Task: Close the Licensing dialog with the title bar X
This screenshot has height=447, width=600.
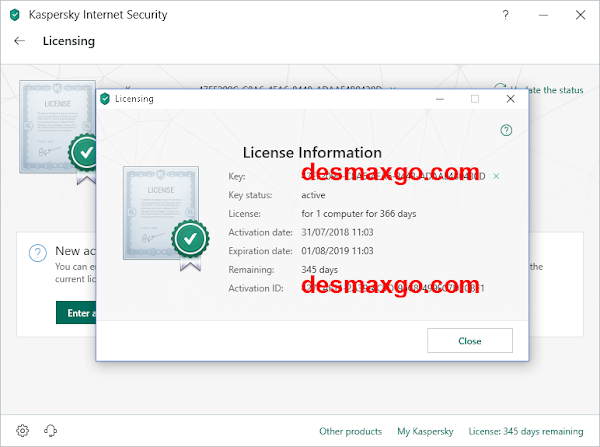Action: tap(510, 99)
